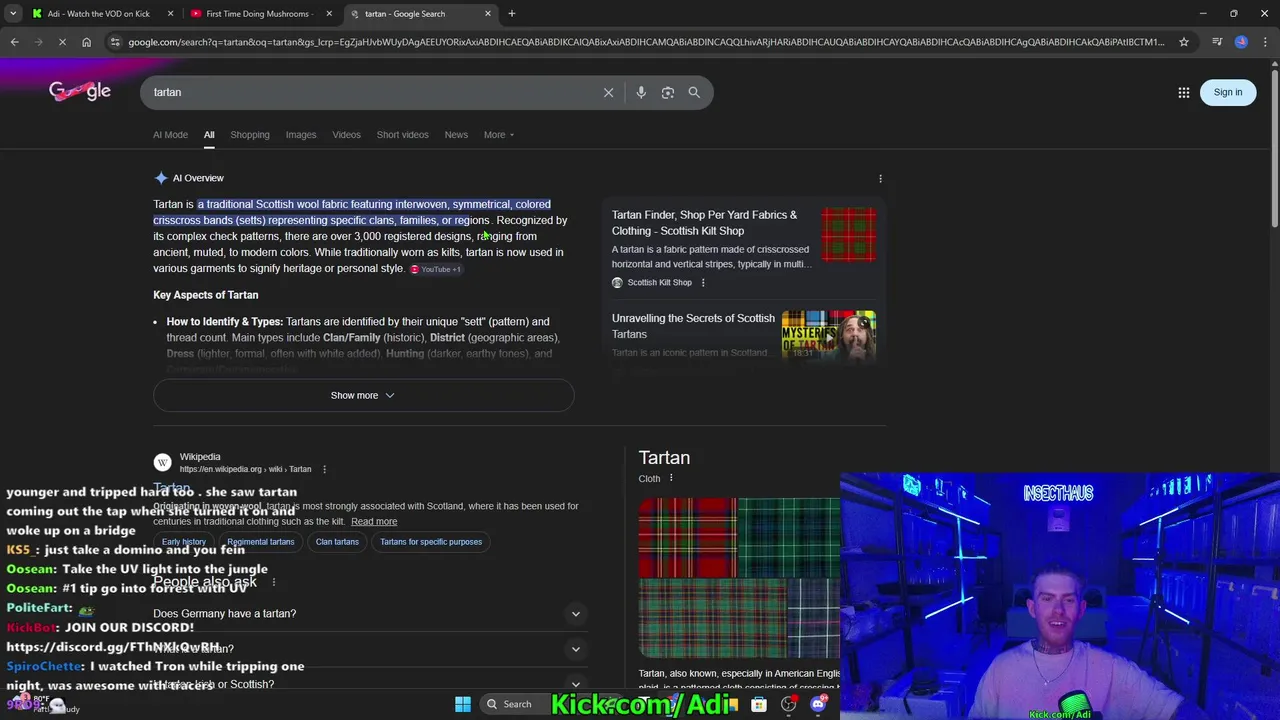Open the Videos results tab
The image size is (1280, 720).
click(x=347, y=135)
